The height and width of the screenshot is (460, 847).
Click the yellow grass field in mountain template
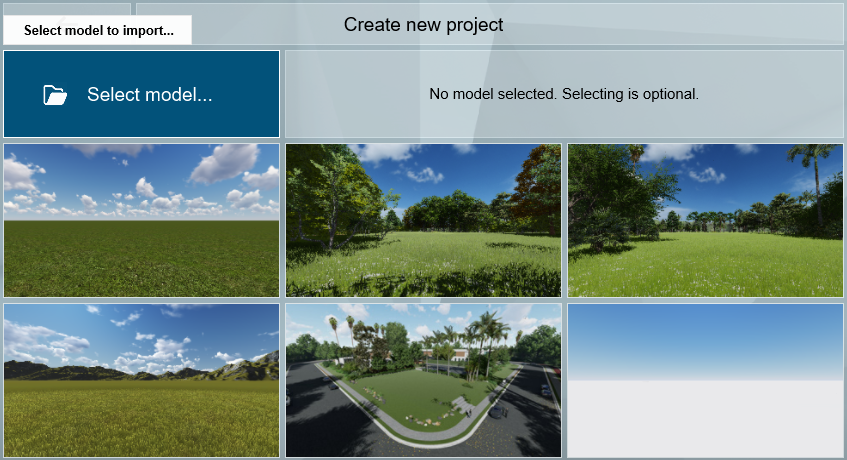141,420
